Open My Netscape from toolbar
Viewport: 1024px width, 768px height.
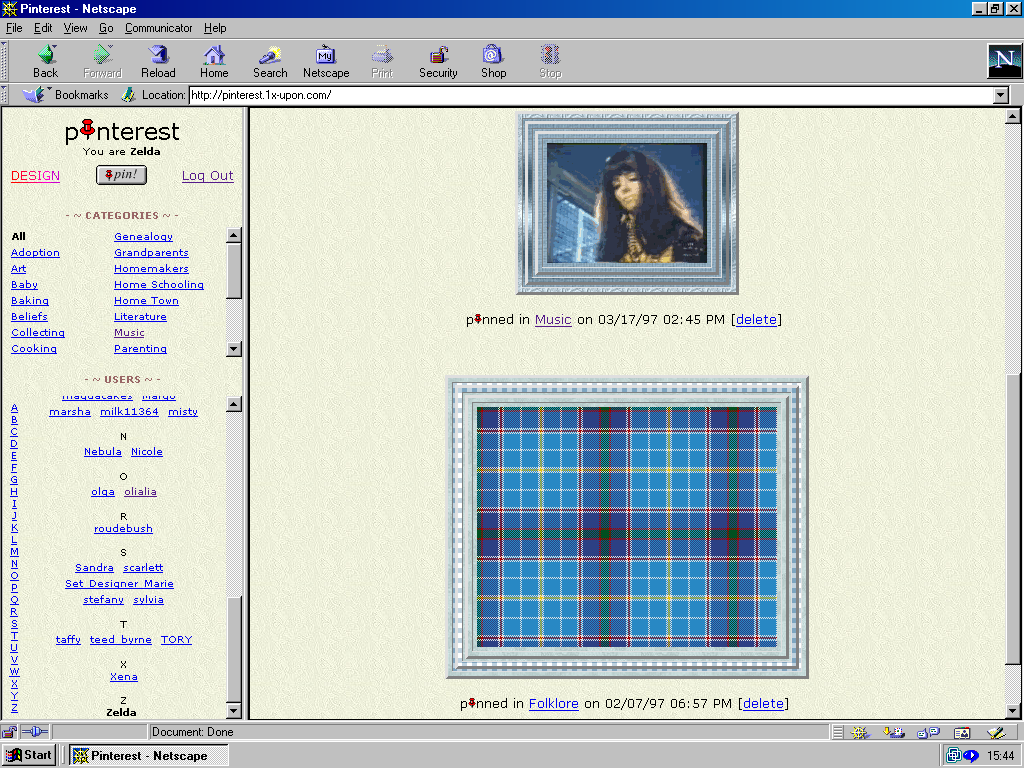326,60
